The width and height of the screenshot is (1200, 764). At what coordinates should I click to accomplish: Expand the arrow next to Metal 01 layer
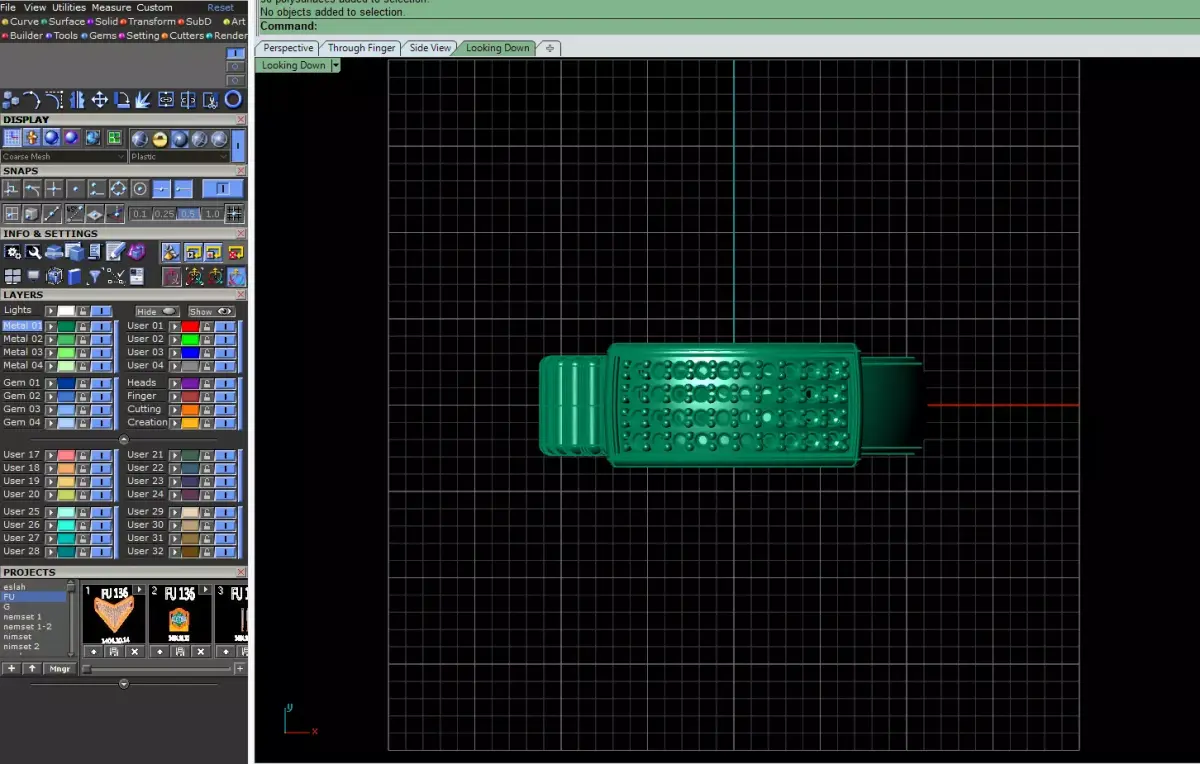[51, 327]
